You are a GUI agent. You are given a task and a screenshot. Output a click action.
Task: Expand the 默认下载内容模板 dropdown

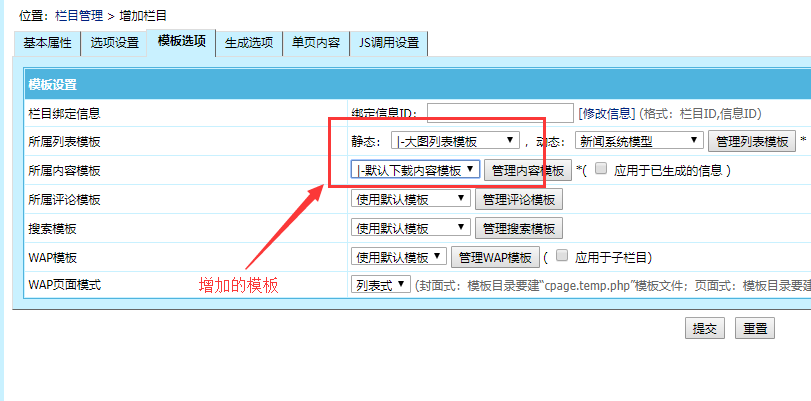tap(416, 170)
